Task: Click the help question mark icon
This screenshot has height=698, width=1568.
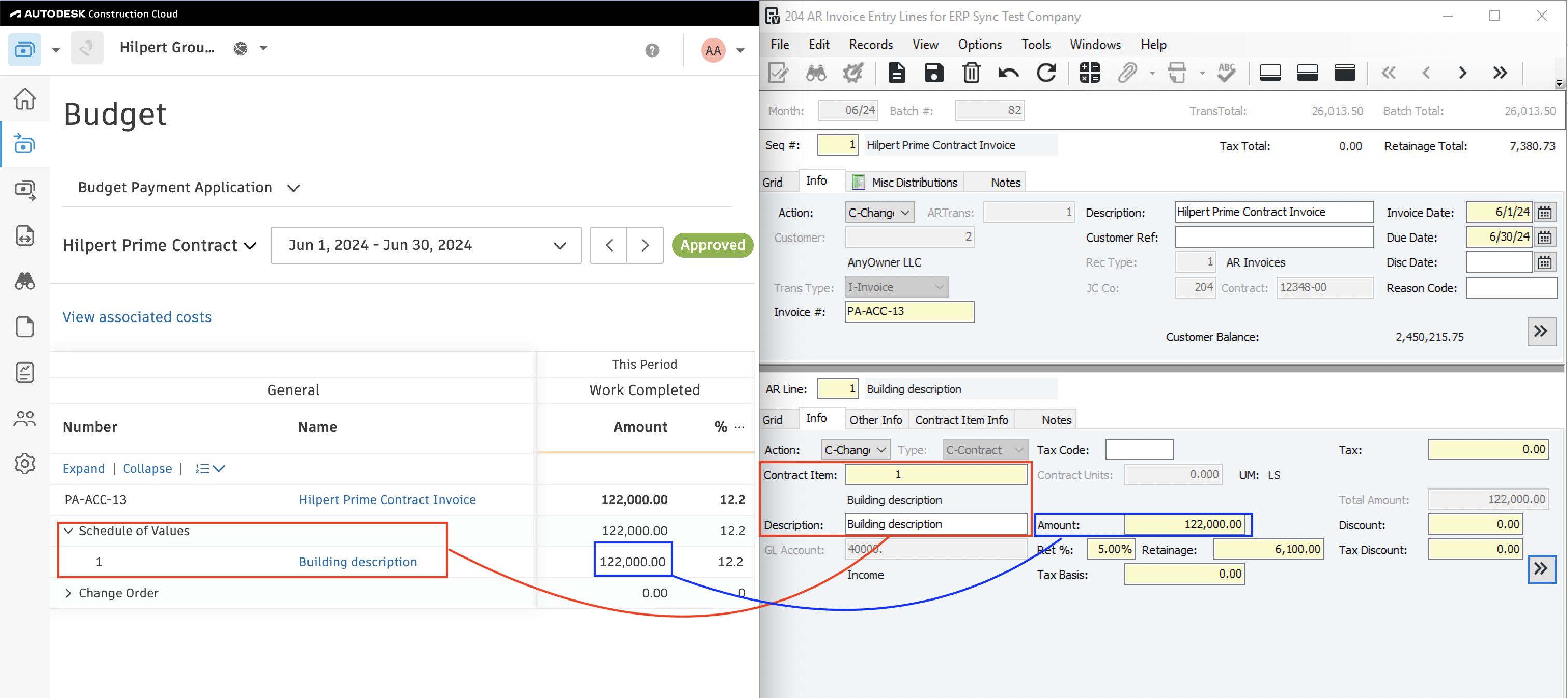Action: point(652,50)
